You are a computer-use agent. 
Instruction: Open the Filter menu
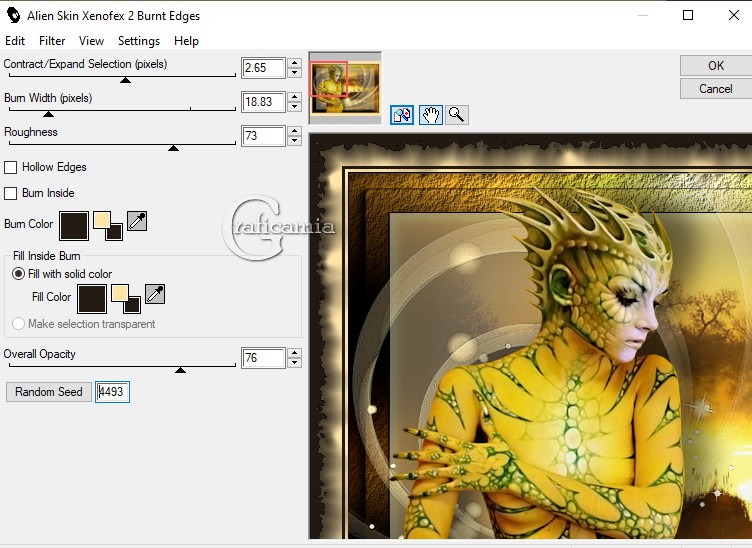coord(52,41)
